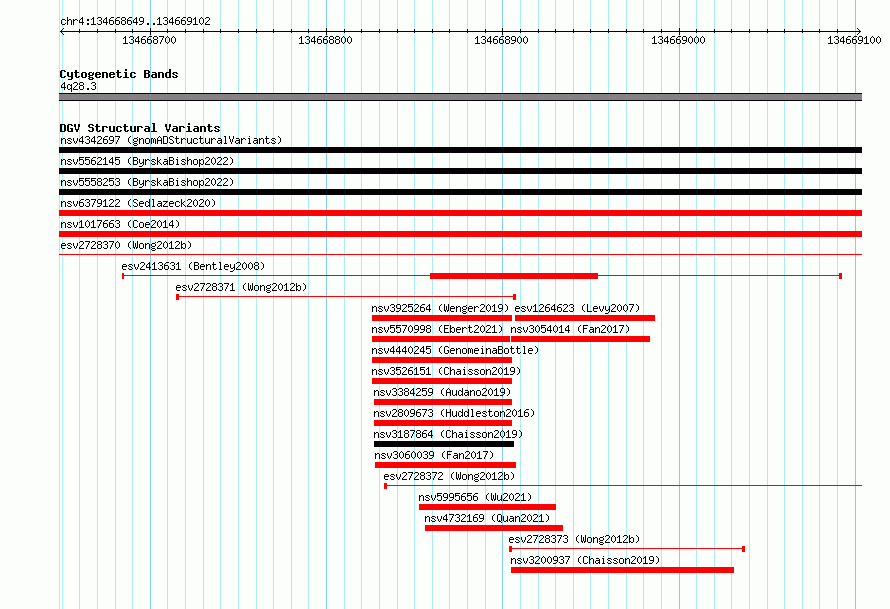This screenshot has width=890, height=609.
Task: Click the esv2728372 Wong2012b label
Action: [450, 476]
